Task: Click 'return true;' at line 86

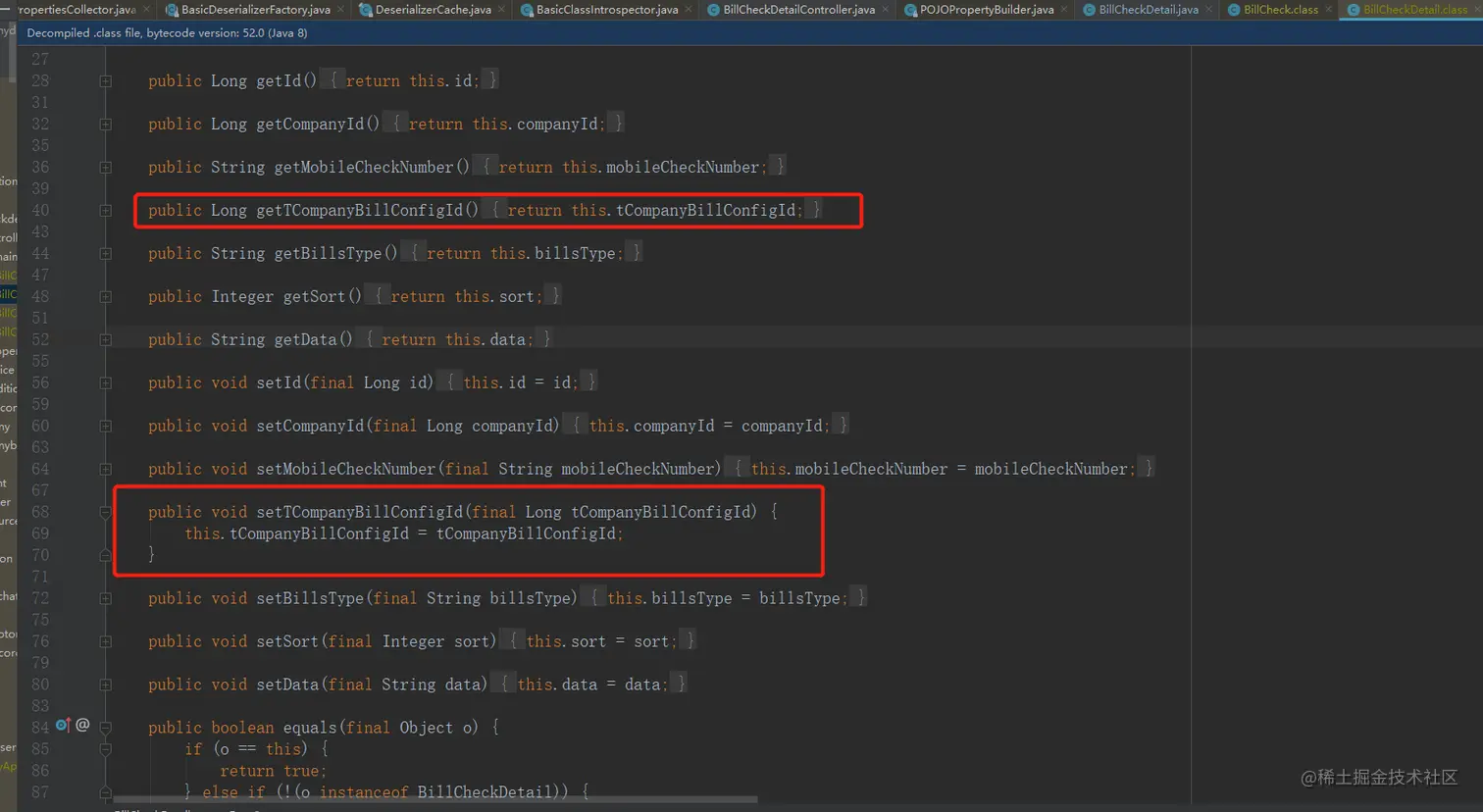Action: tap(274, 771)
